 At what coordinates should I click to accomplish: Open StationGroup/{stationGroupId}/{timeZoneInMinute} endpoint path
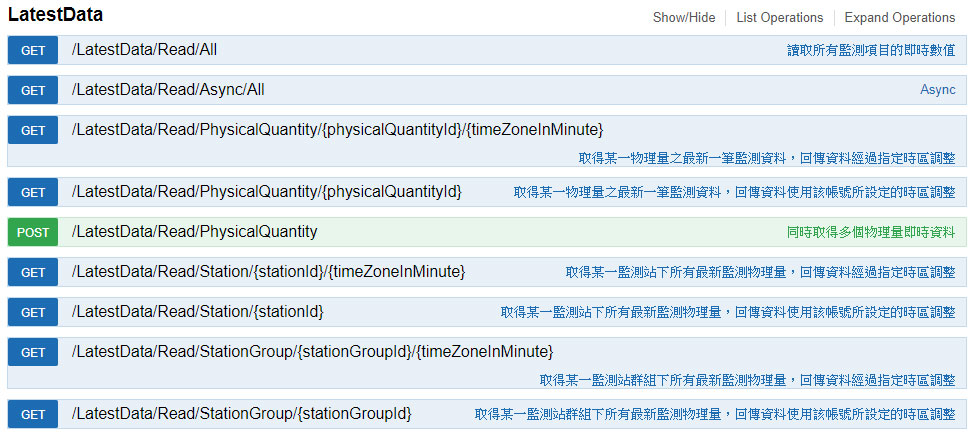(312, 352)
